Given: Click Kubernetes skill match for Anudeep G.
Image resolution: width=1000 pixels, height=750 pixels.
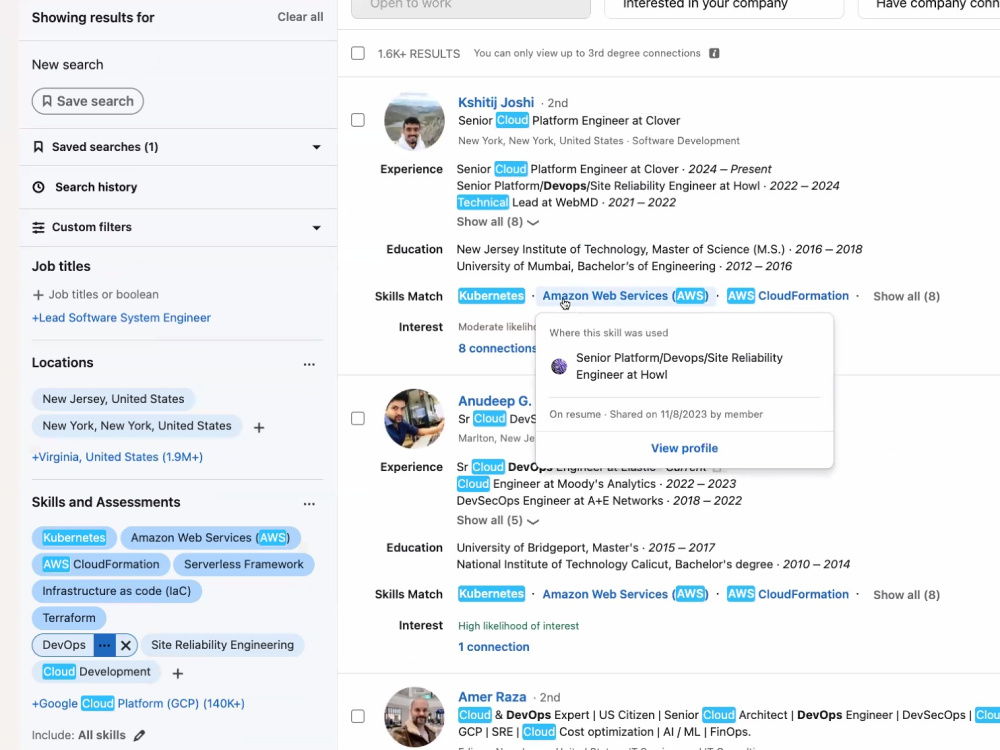Looking at the screenshot, I should [491, 594].
